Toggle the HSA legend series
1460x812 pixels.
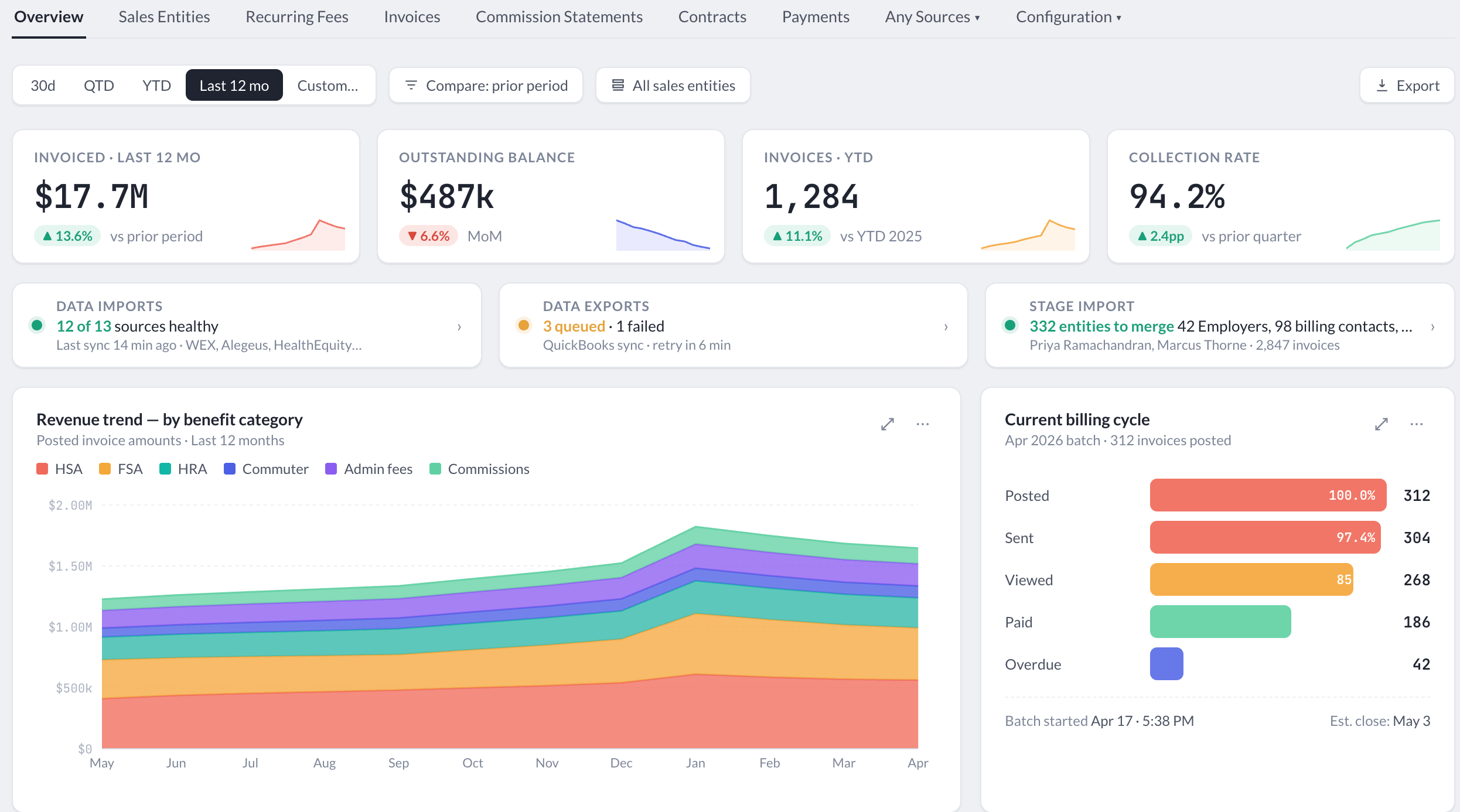[x=59, y=469]
